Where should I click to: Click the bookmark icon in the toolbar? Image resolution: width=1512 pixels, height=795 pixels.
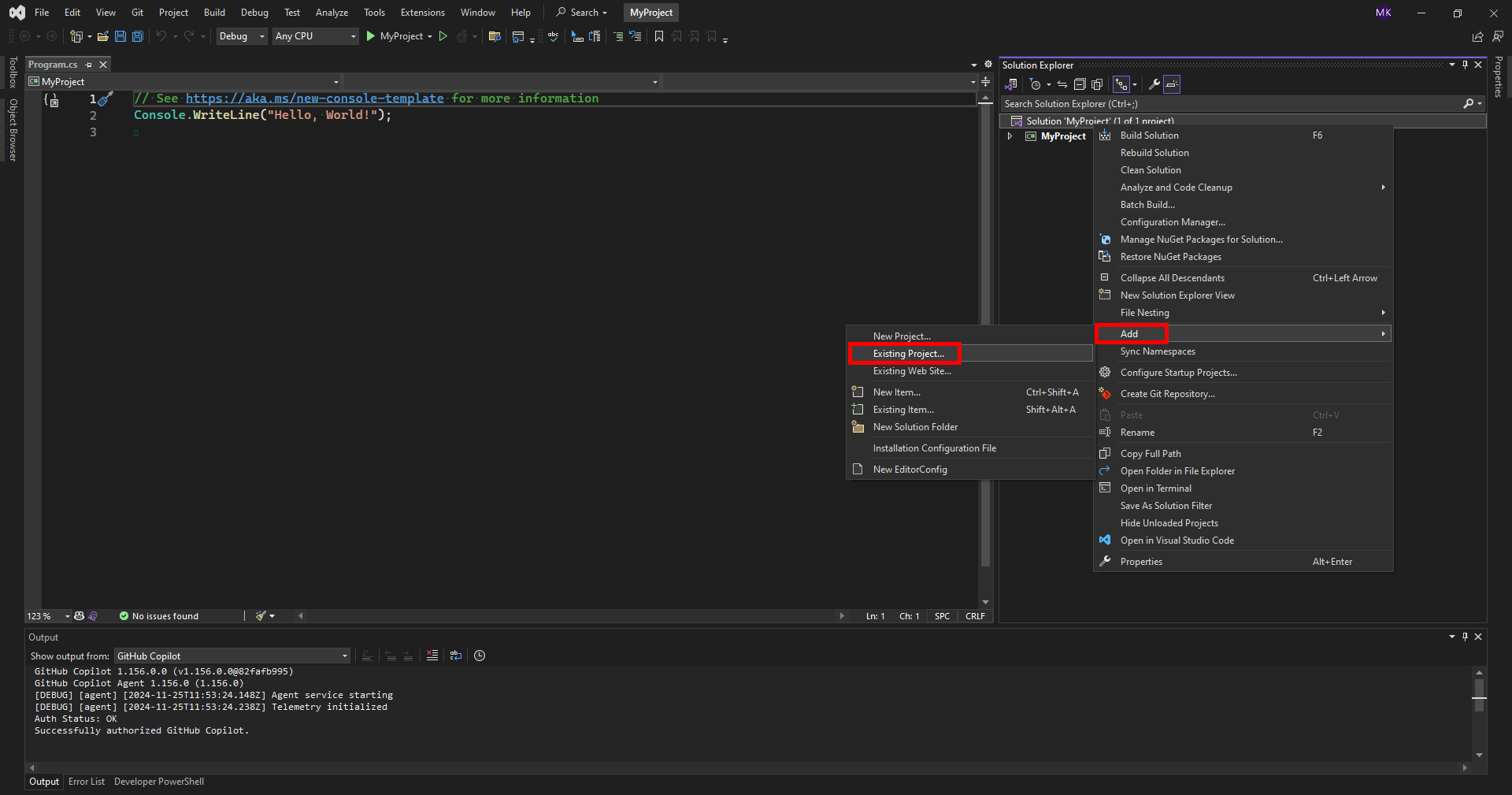pos(659,36)
